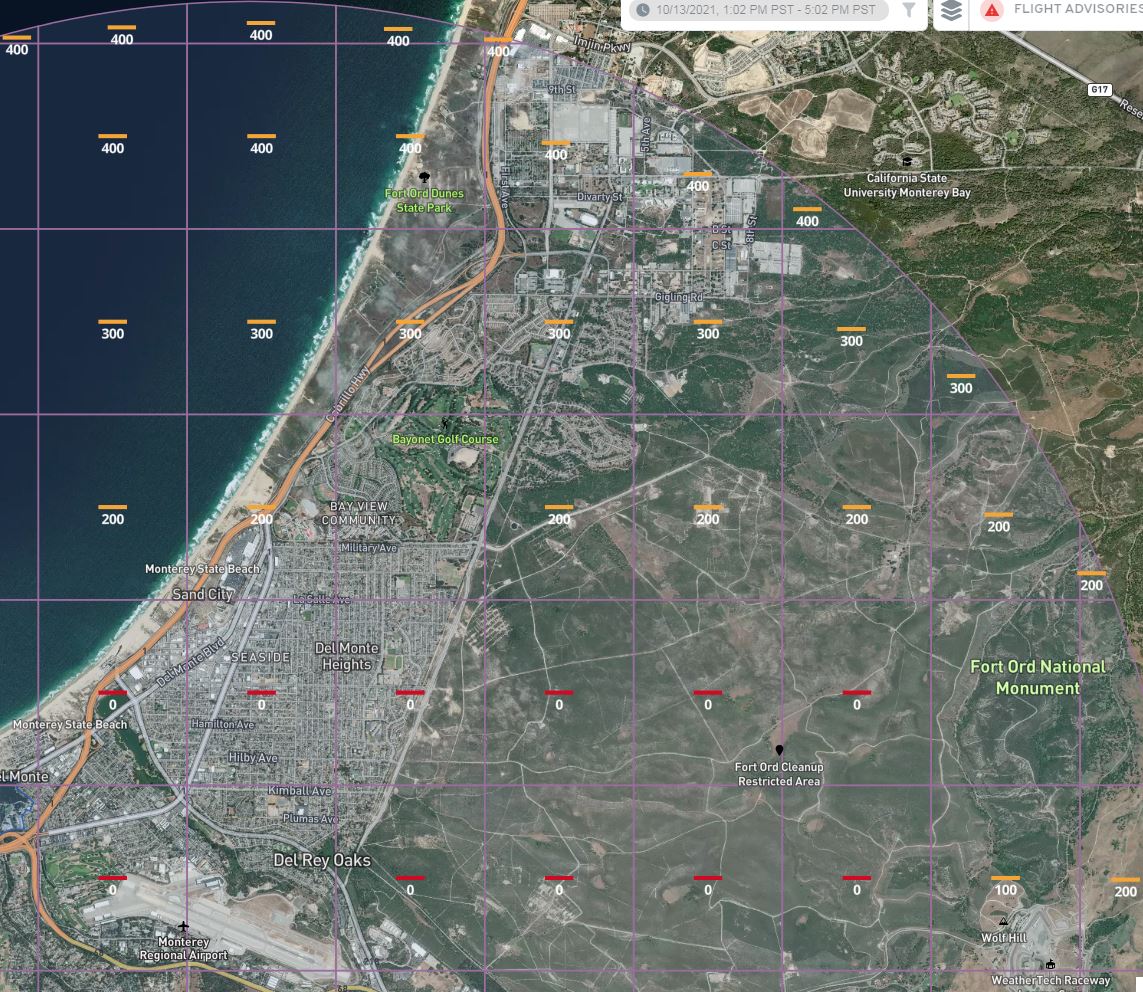This screenshot has width=1143, height=992.
Task: Open the map layers selector icon
Action: (x=951, y=11)
